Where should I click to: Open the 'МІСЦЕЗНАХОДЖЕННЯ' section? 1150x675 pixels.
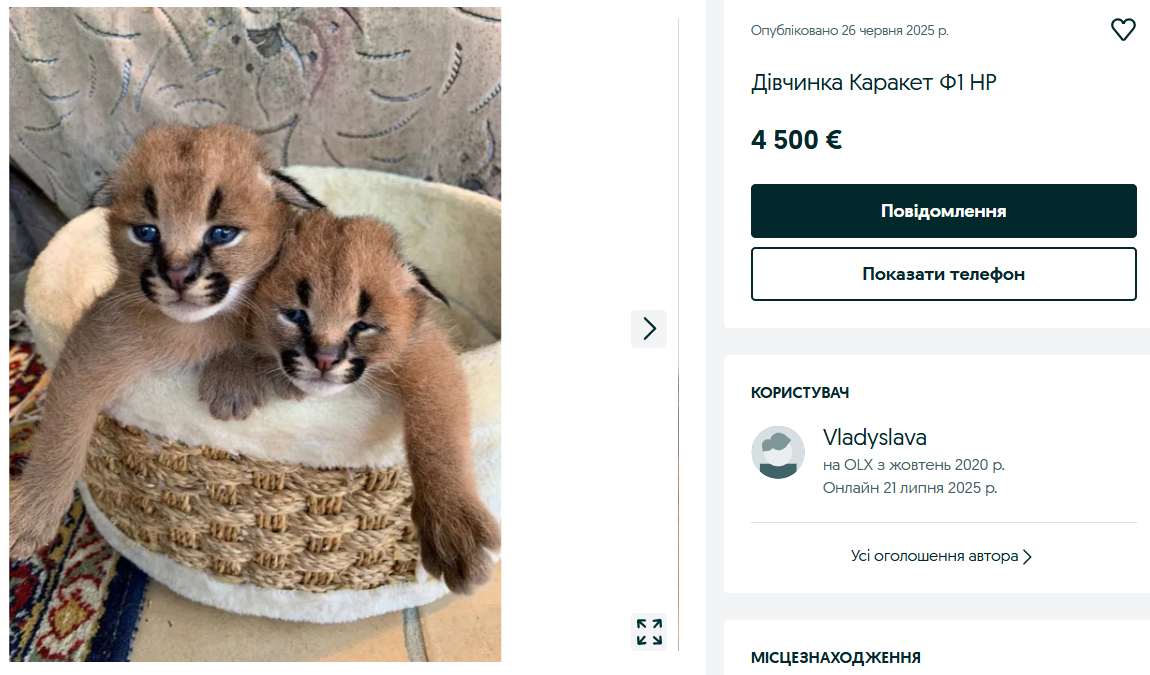(x=838, y=657)
